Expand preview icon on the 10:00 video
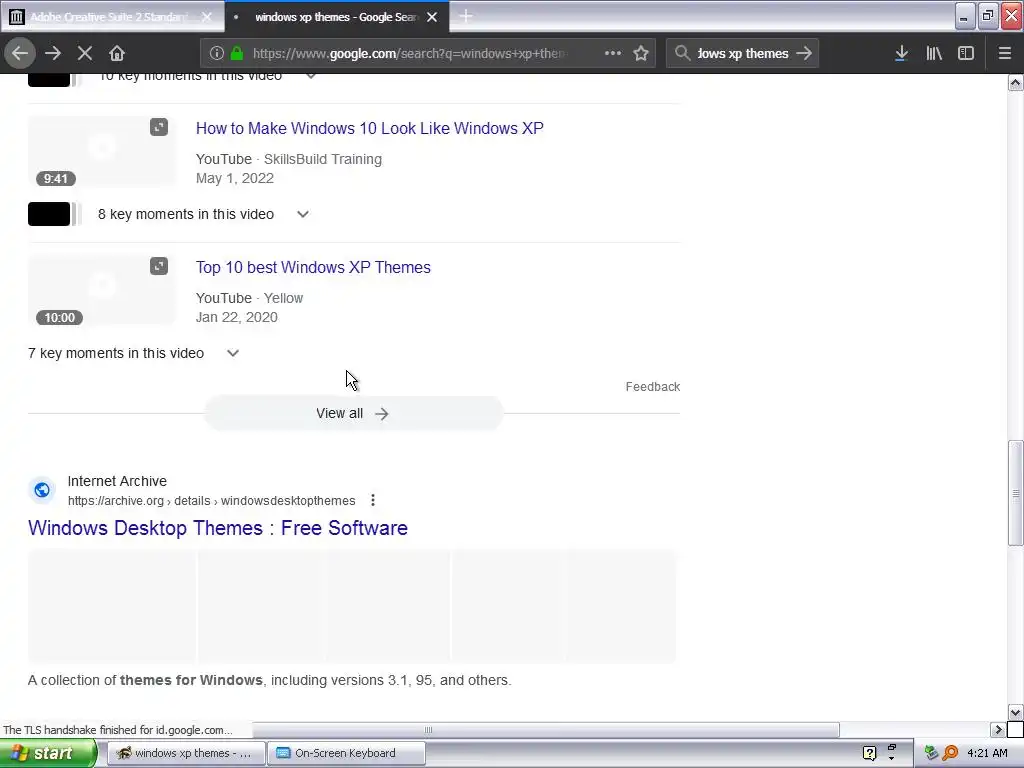 click(x=159, y=266)
